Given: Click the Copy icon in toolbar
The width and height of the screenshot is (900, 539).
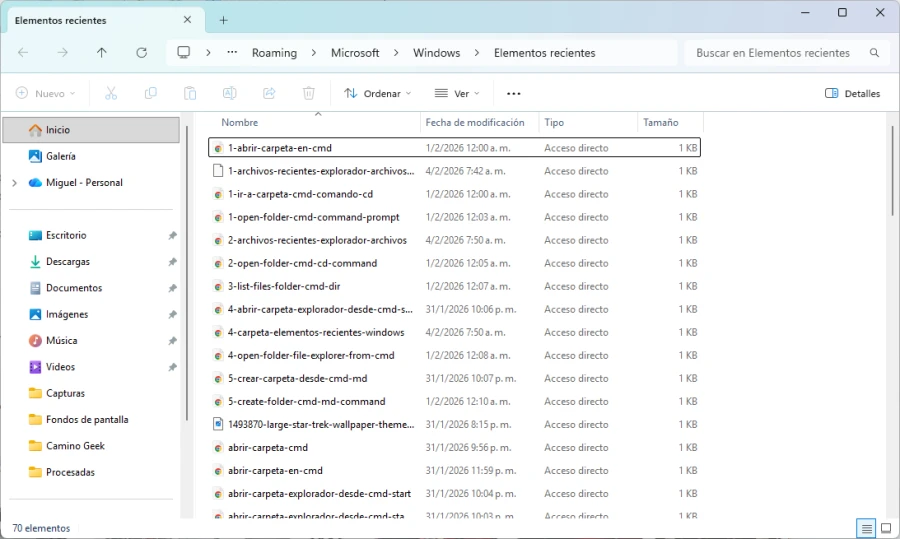Looking at the screenshot, I should (150, 94).
